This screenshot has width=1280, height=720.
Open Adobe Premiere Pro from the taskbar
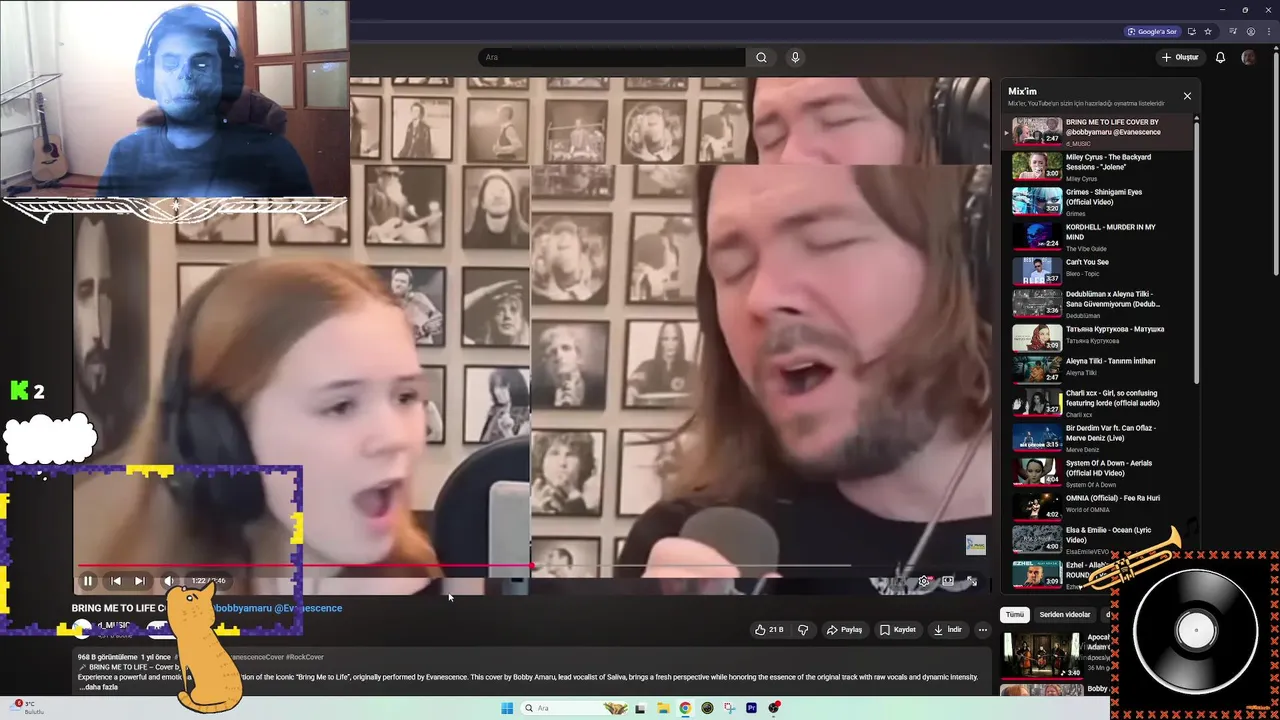[x=751, y=708]
